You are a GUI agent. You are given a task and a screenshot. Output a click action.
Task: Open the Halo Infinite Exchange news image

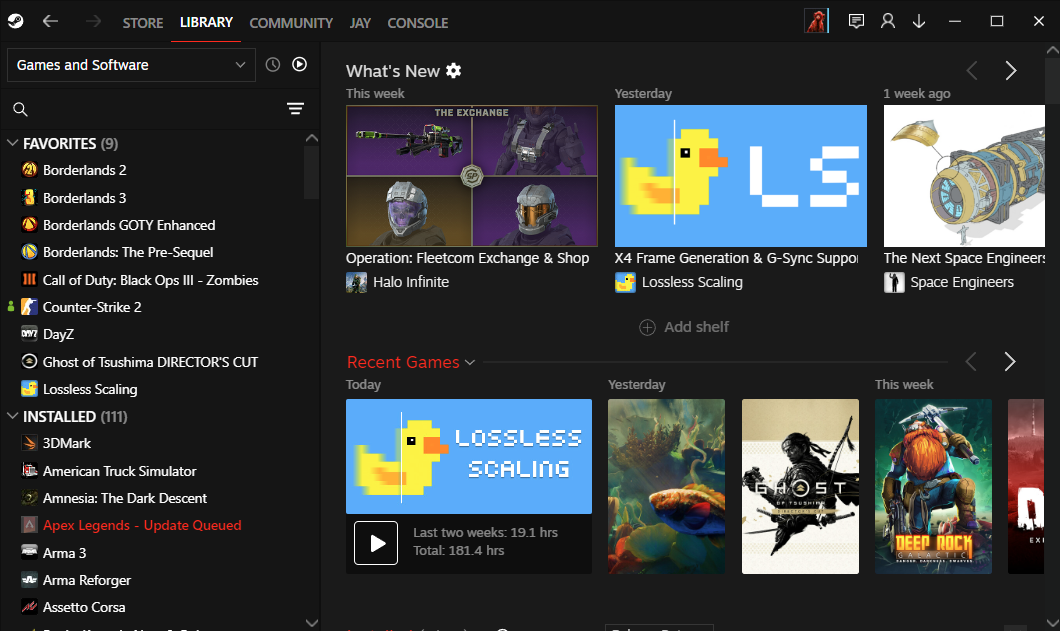[472, 176]
